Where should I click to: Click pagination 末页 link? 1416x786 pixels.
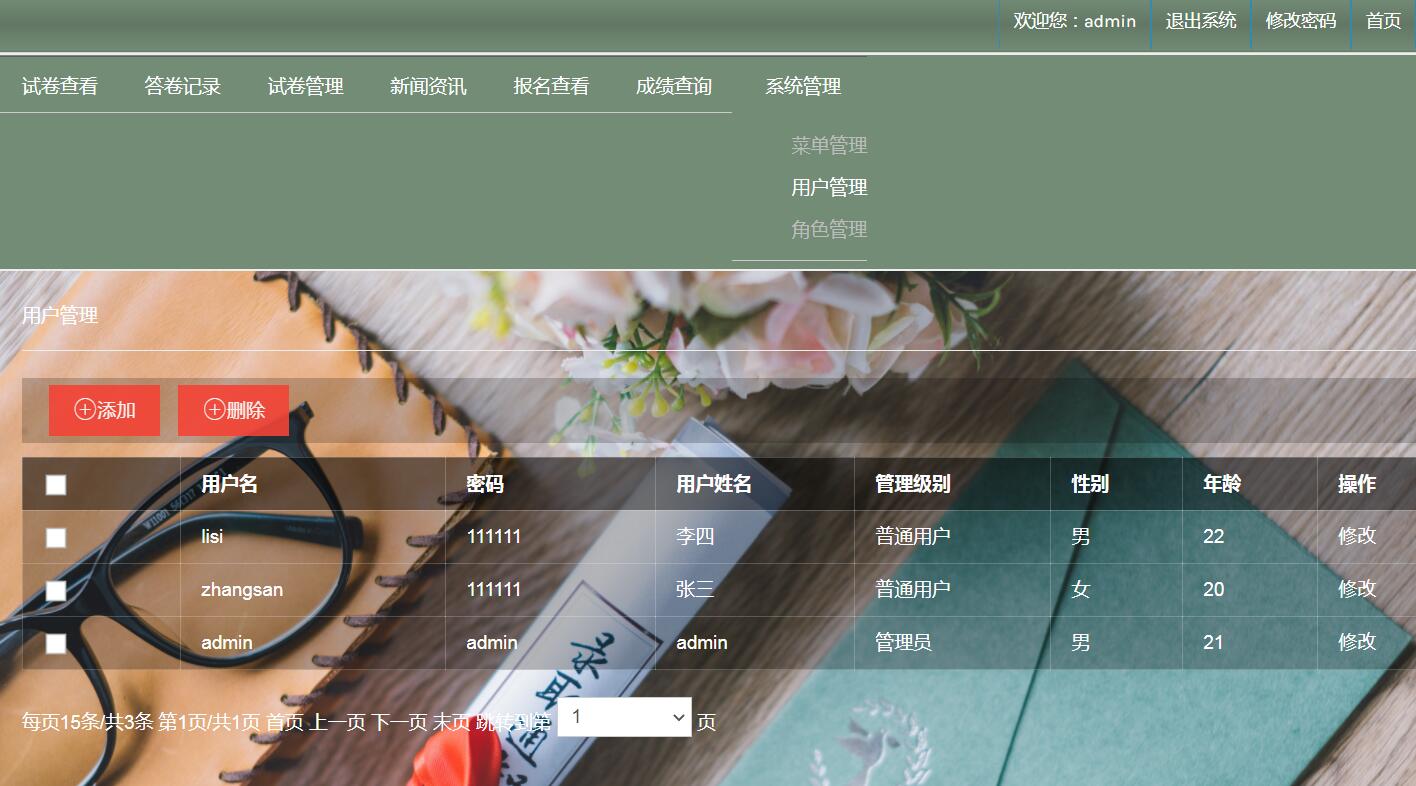451,722
